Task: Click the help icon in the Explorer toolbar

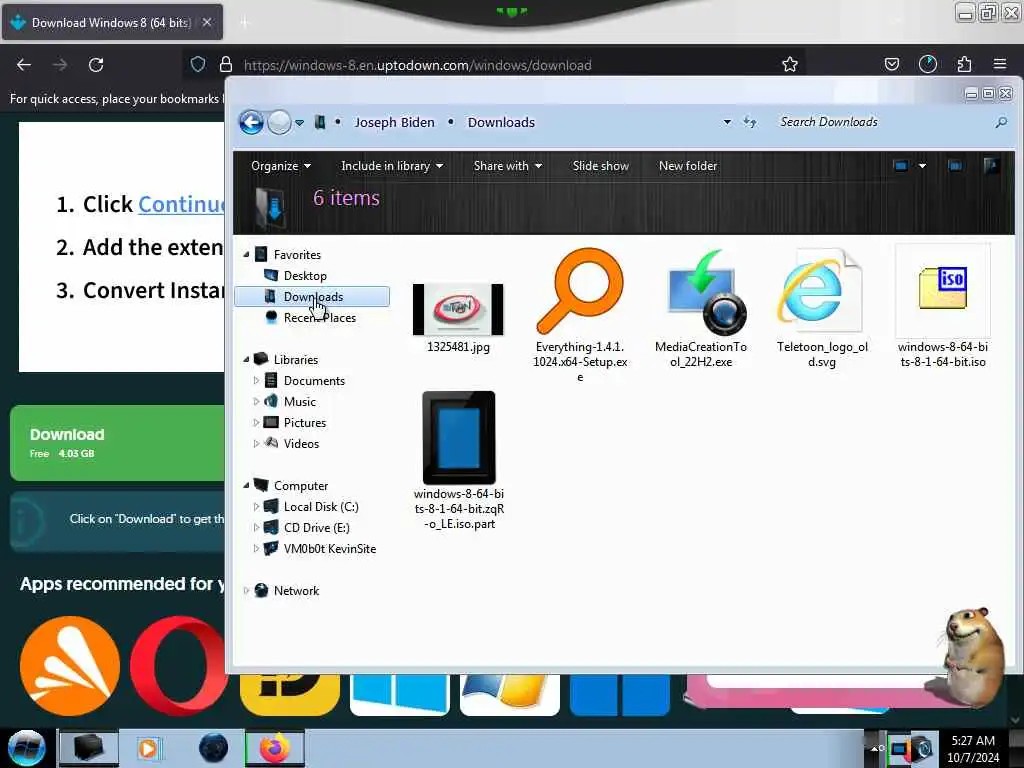Action: click(991, 166)
